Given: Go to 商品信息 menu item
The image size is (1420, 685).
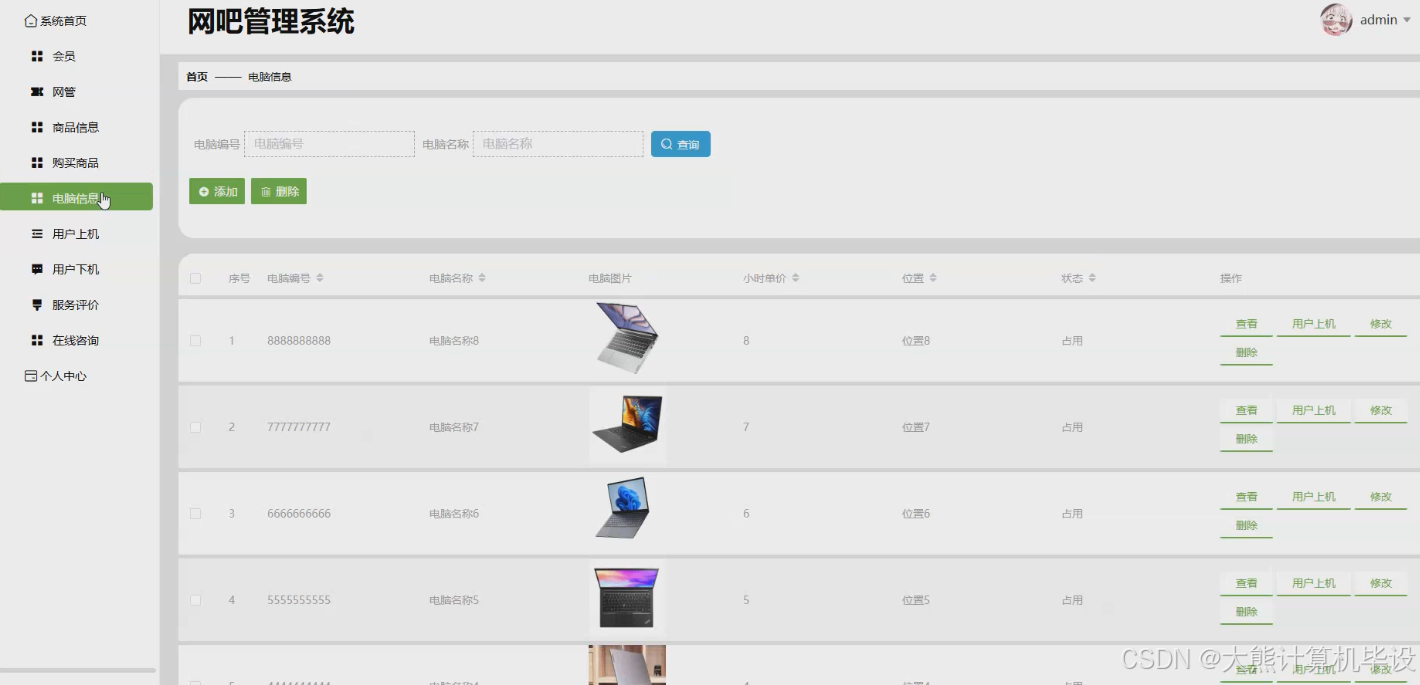Looking at the screenshot, I should point(76,127).
